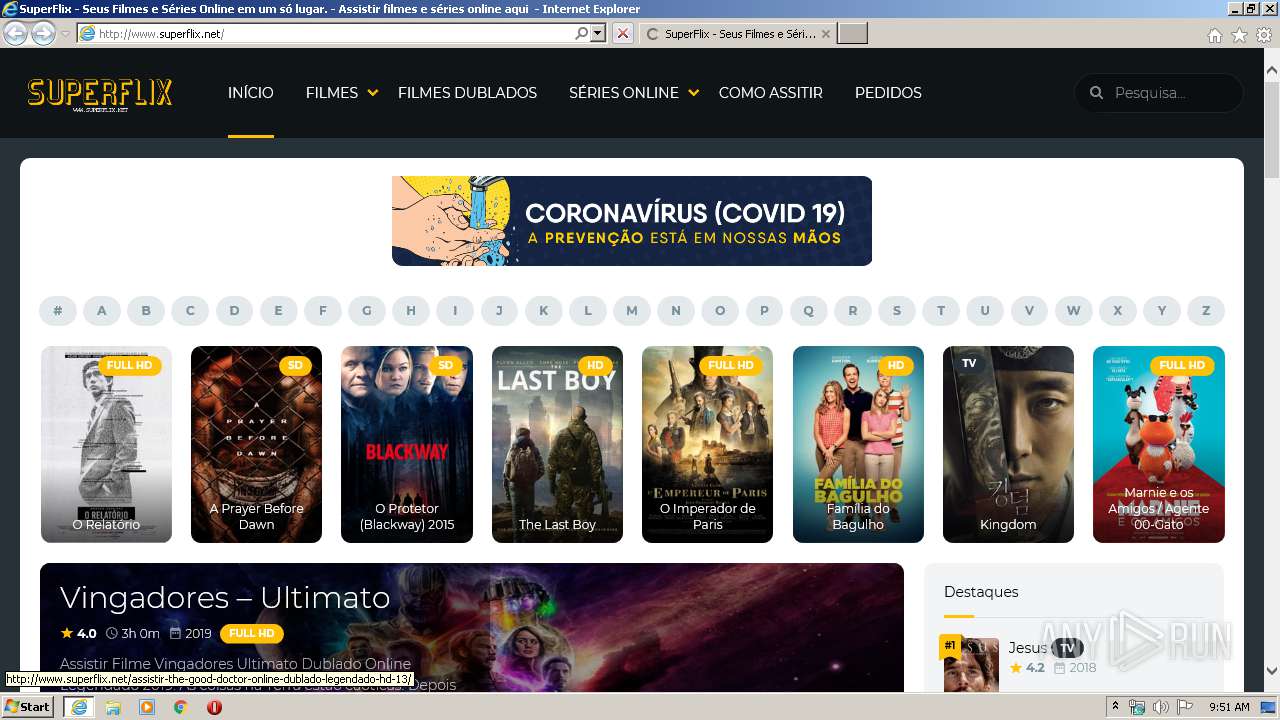Click the action center flag icon

click(1185, 707)
